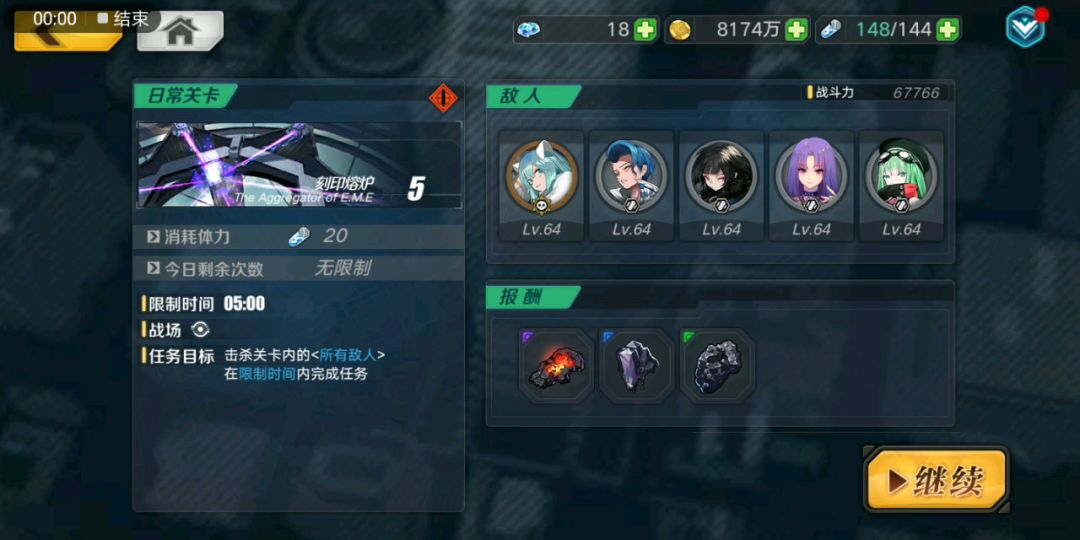The height and width of the screenshot is (540, 1080).
Task: Toggle the battlefield eye preview
Action: coord(200,330)
